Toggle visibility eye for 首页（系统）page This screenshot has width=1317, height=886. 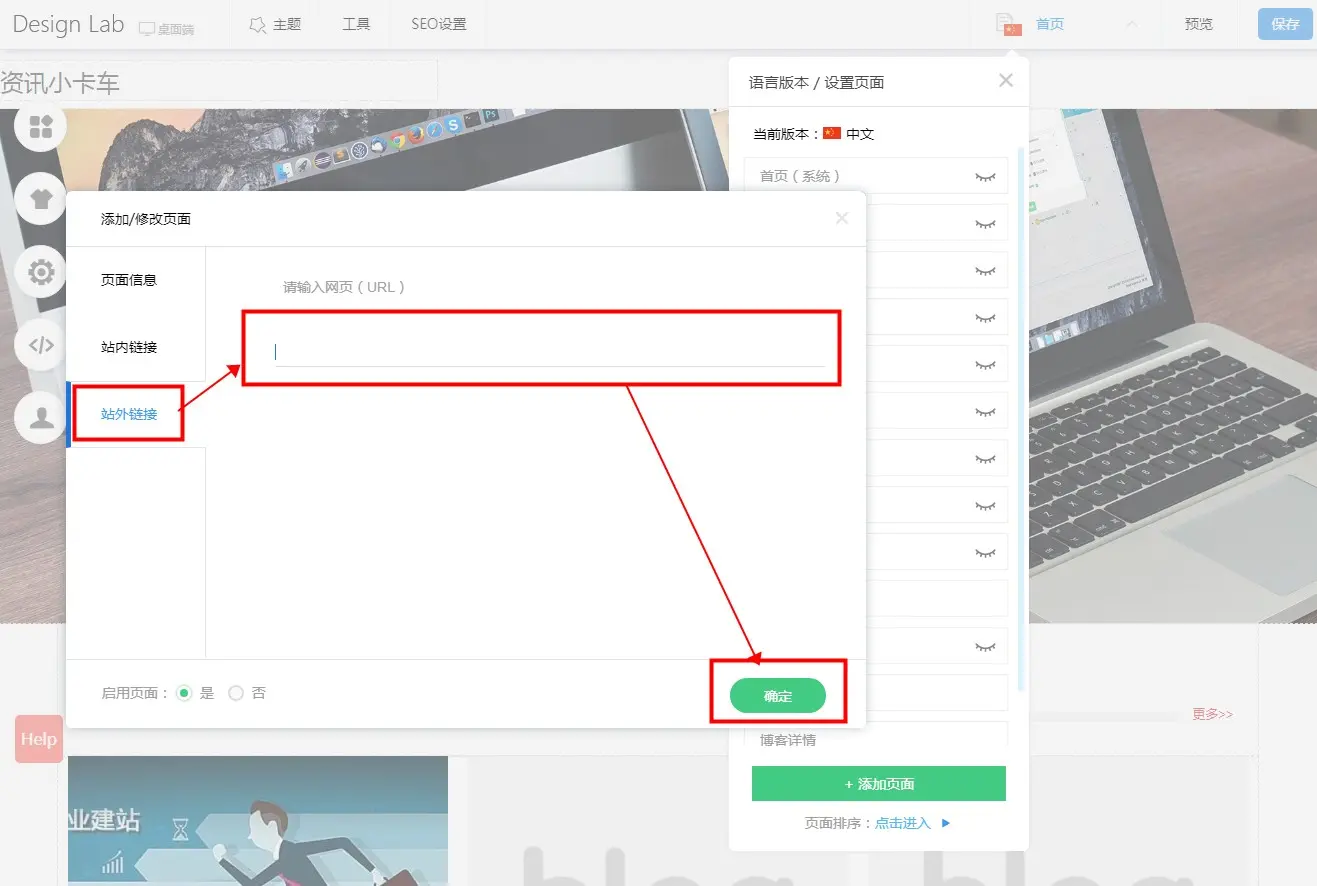coord(986,177)
